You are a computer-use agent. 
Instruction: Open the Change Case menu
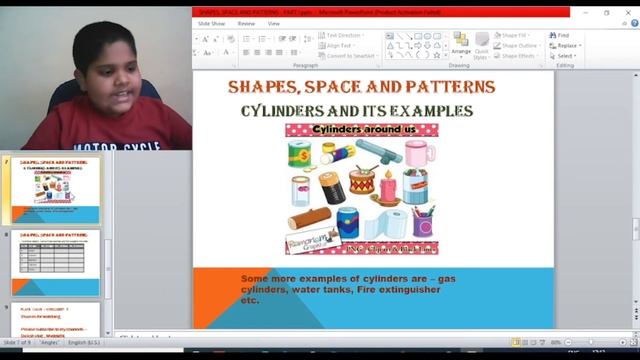pos(208,53)
